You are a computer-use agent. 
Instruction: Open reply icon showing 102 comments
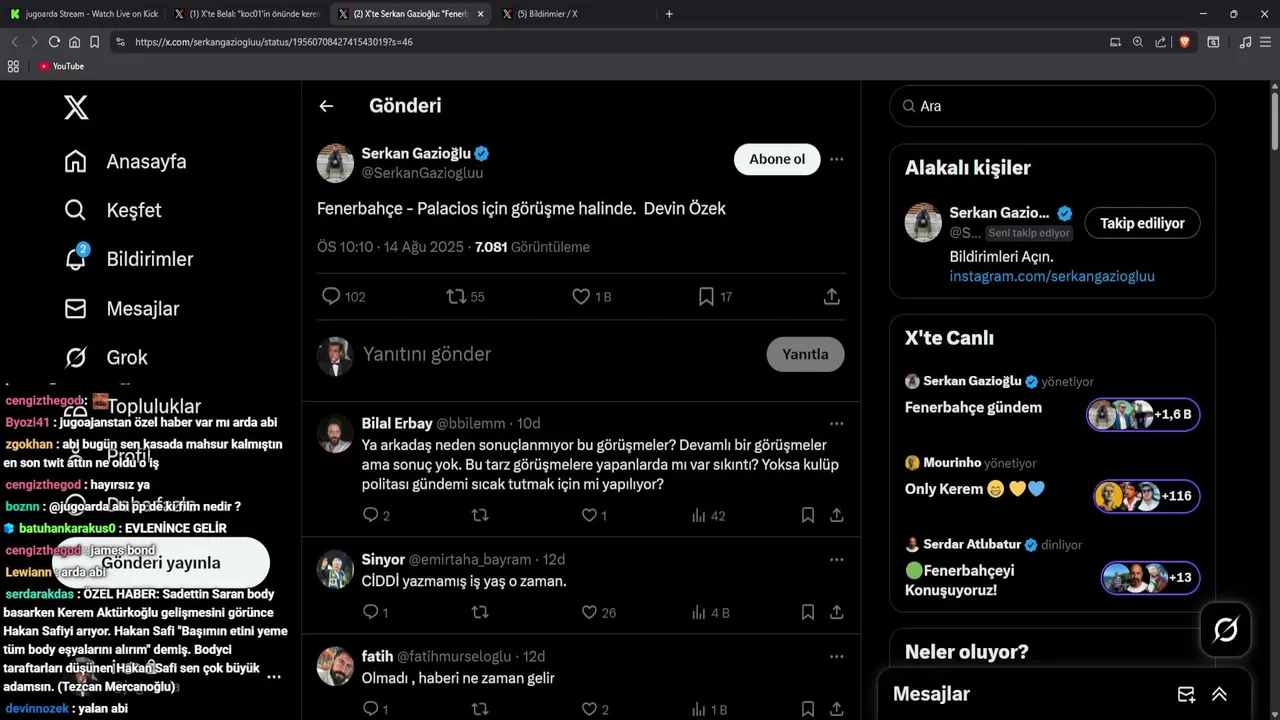(331, 296)
